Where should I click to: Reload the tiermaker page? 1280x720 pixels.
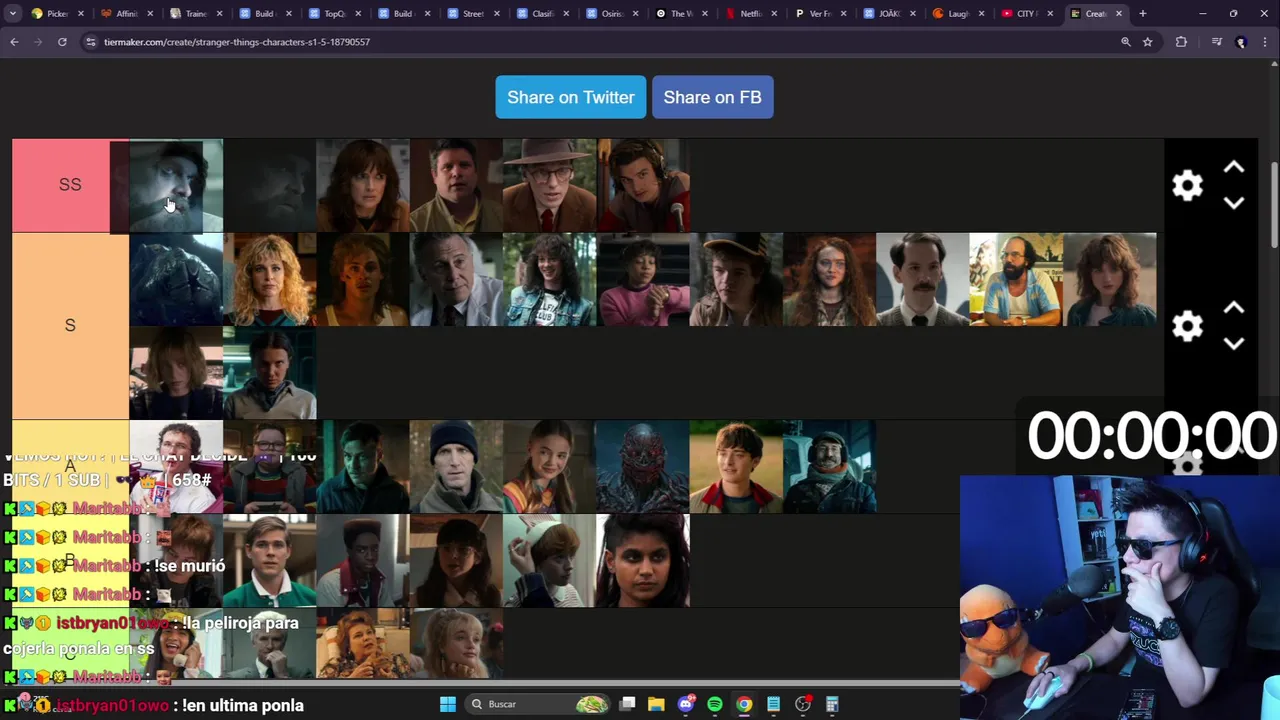[62, 42]
